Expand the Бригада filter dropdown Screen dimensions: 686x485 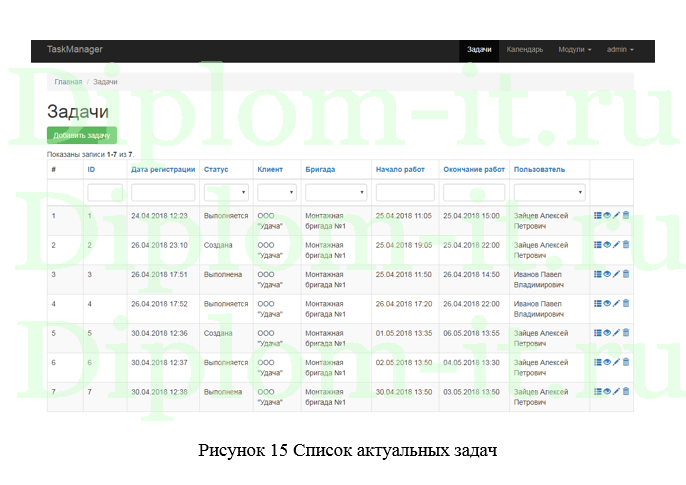click(335, 192)
